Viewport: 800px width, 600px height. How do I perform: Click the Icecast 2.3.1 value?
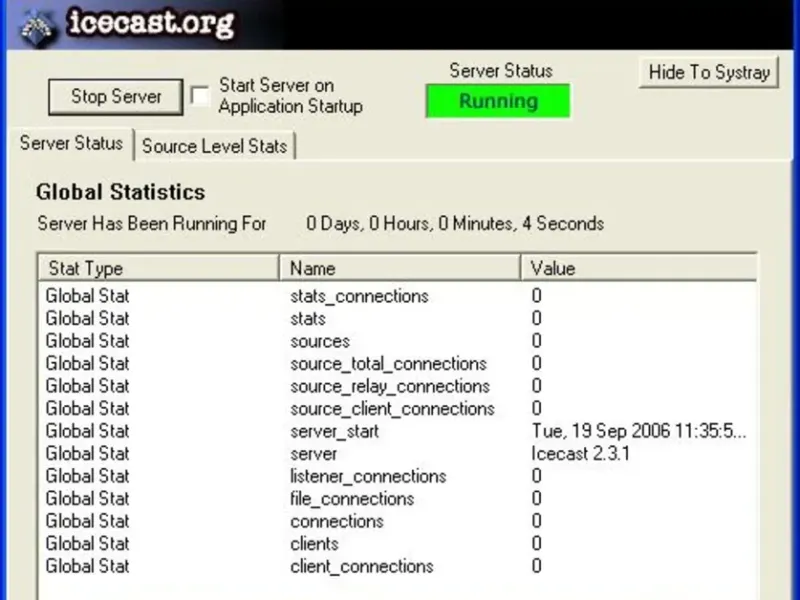(x=581, y=454)
